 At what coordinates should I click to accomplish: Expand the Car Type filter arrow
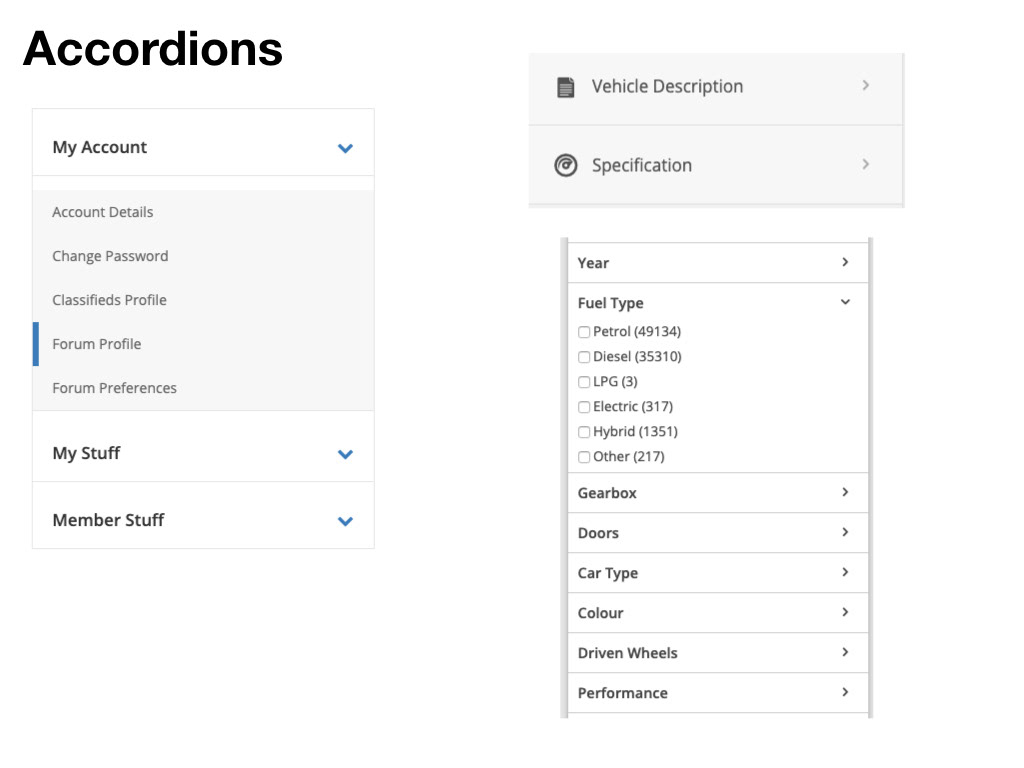tap(845, 572)
